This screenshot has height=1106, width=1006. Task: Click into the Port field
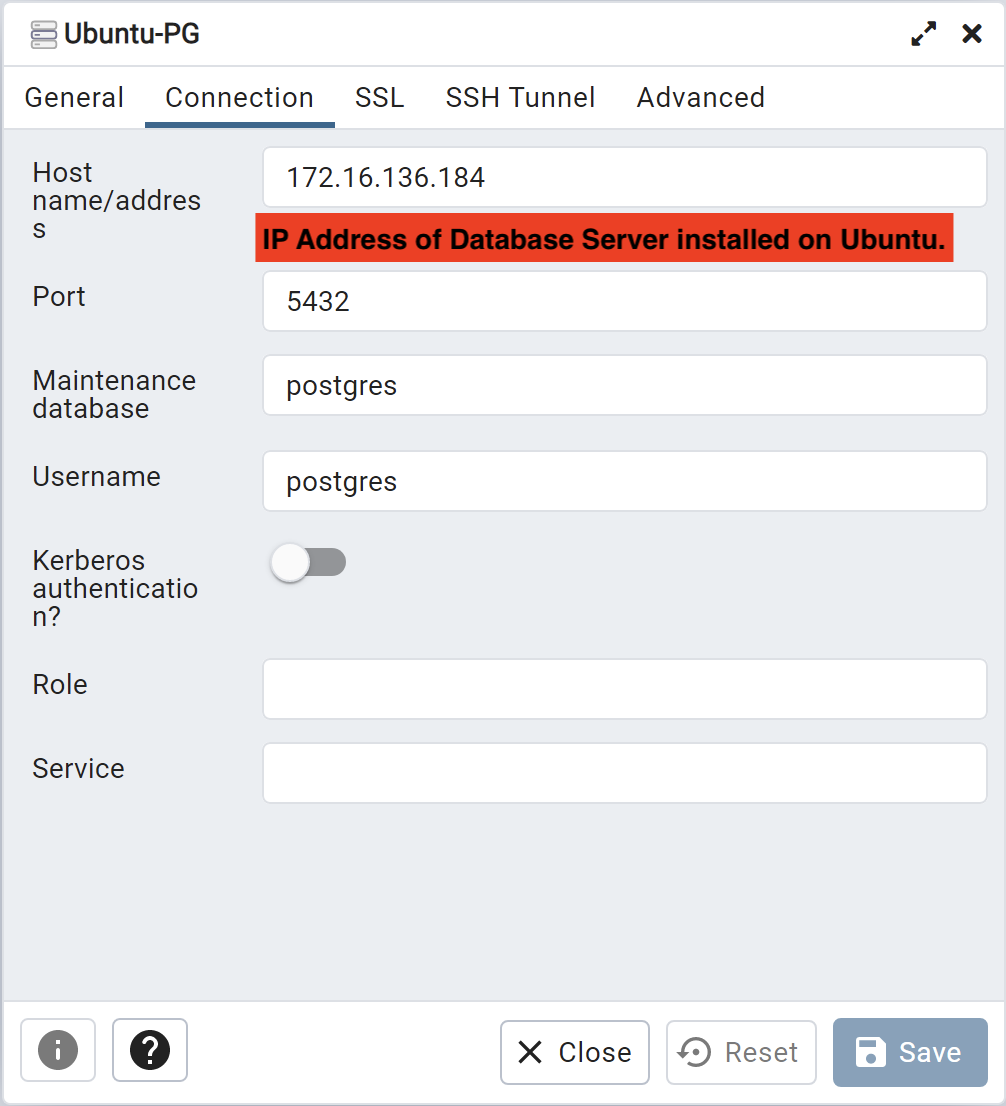(624, 301)
